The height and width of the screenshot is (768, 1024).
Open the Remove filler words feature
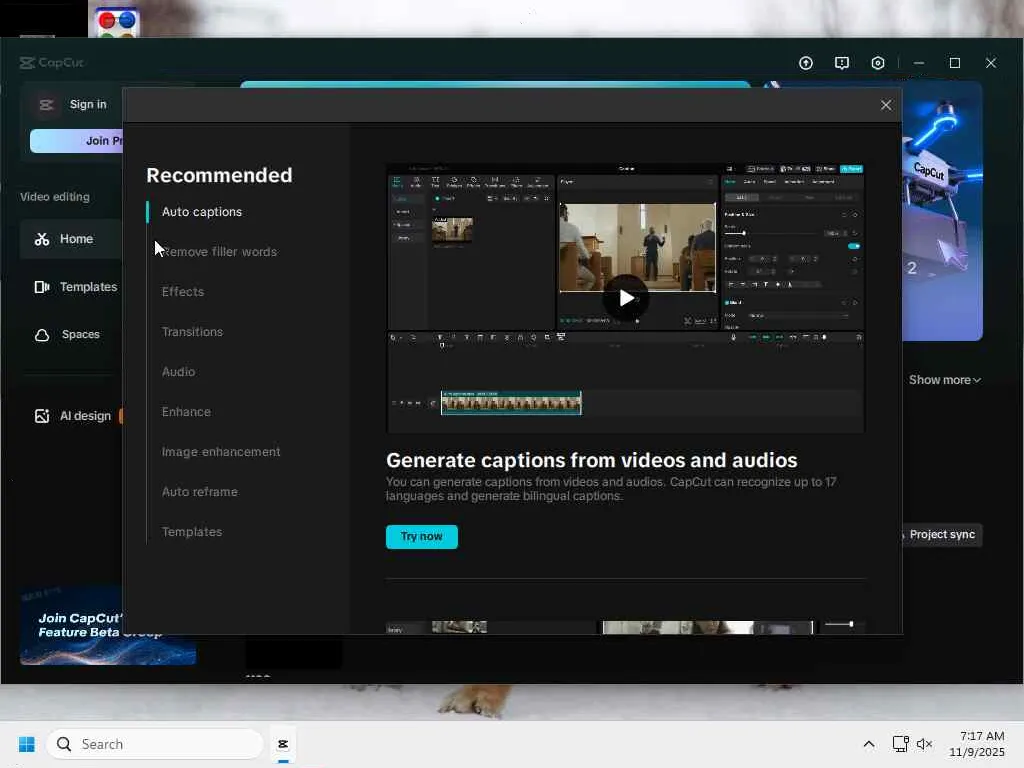(219, 251)
